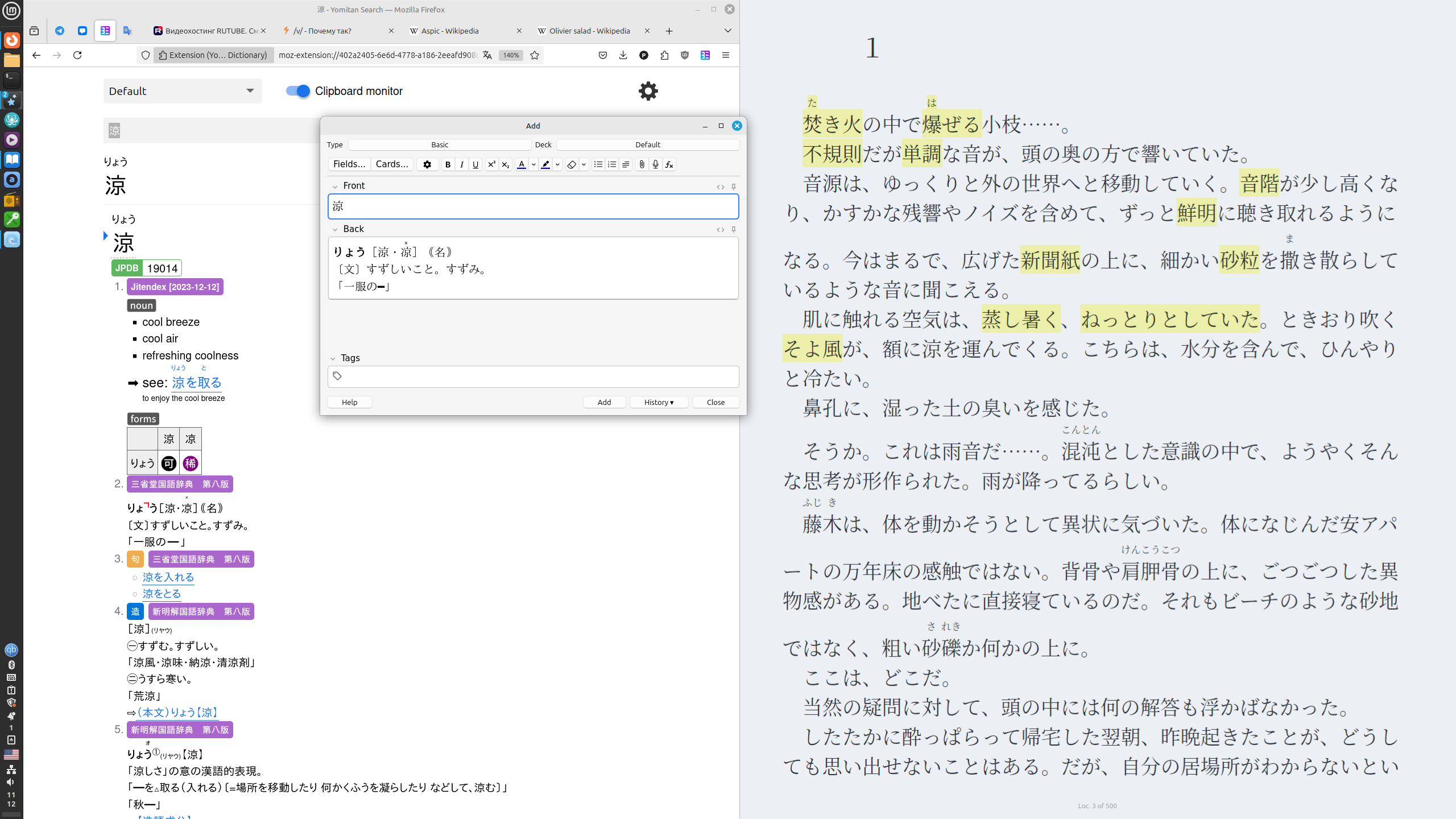Screen dimensions: 1456x819
Task: Open the 涼を取る see-also link
Action: click(196, 383)
